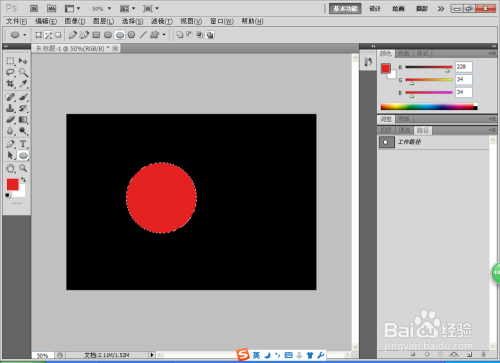Select the Crop tool

pos(10,84)
